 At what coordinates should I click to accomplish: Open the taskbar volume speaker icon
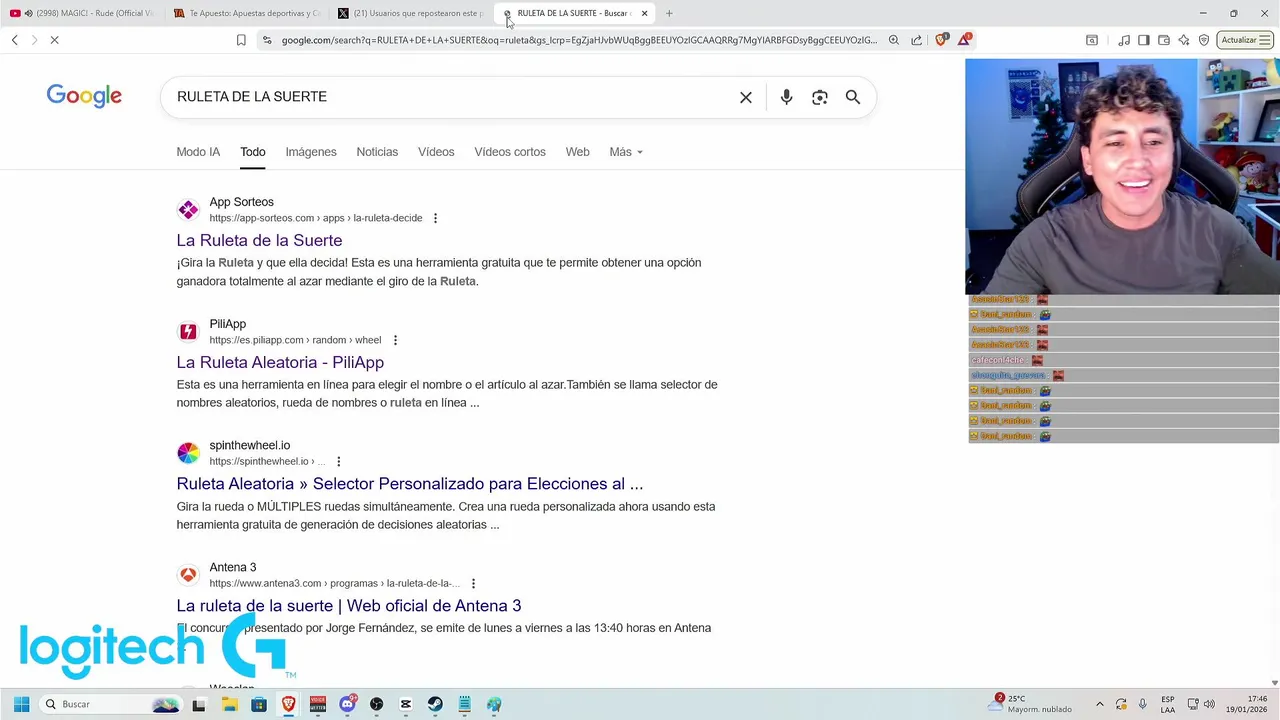tap(1209, 704)
